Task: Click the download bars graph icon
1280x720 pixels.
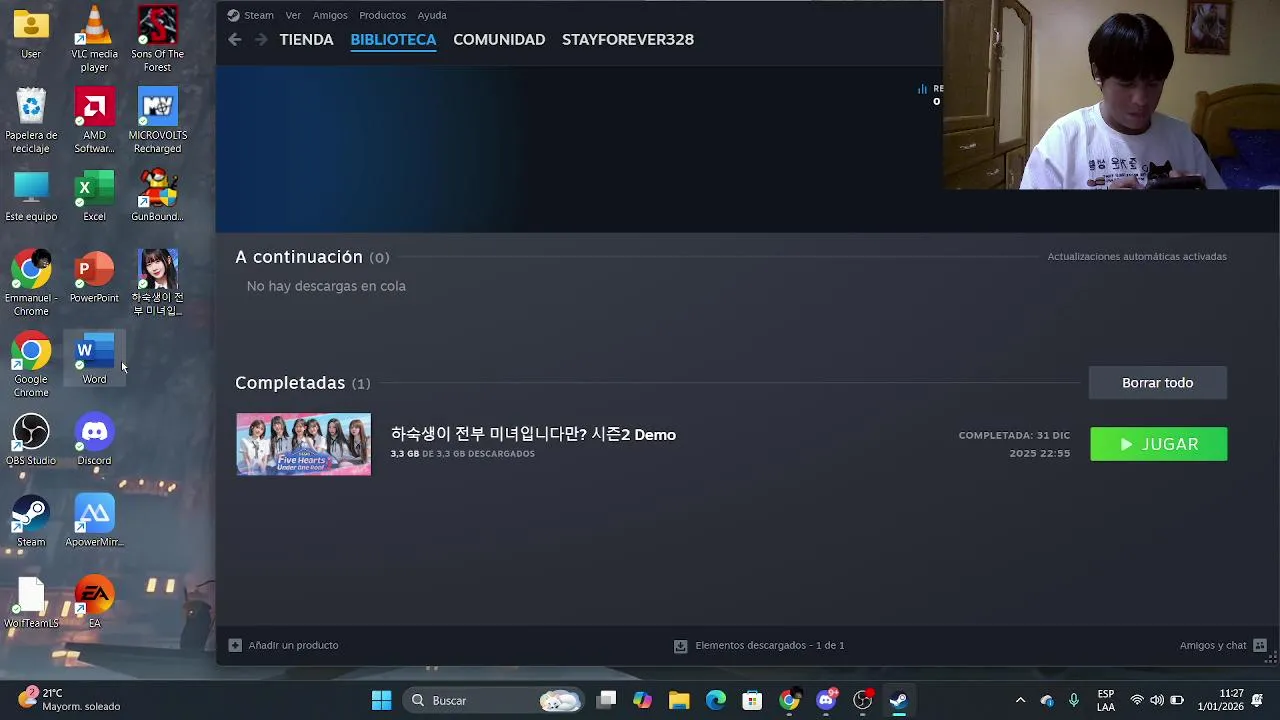Action: [x=922, y=89]
